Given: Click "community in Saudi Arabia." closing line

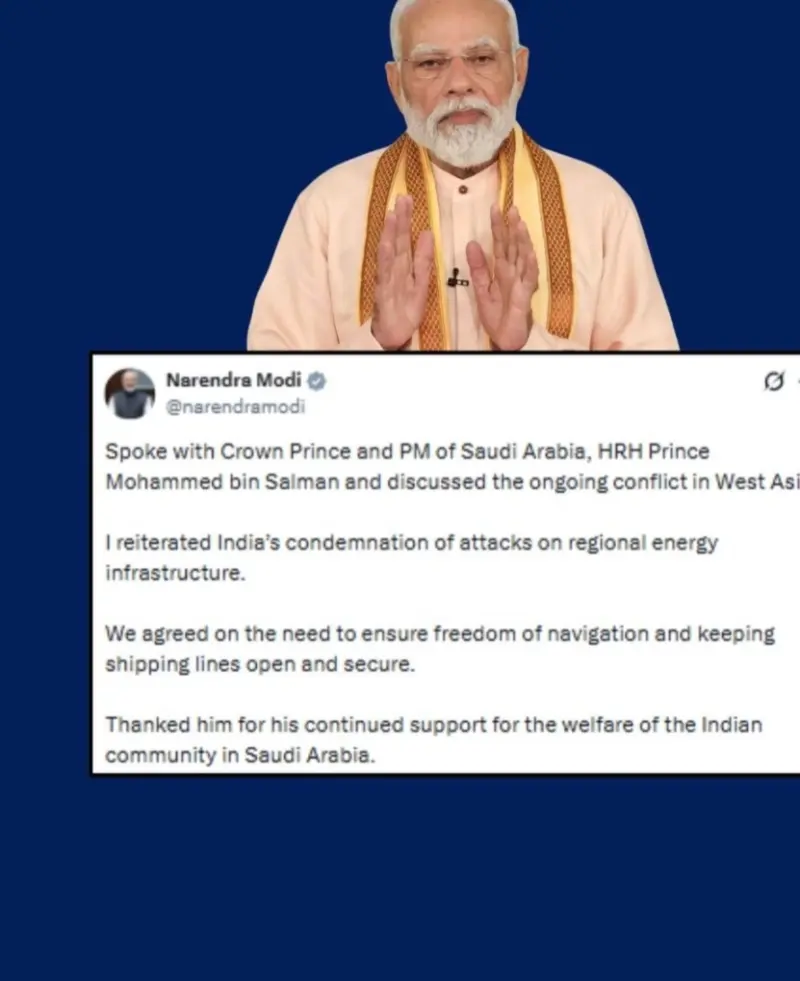Looking at the screenshot, I should coord(240,755).
